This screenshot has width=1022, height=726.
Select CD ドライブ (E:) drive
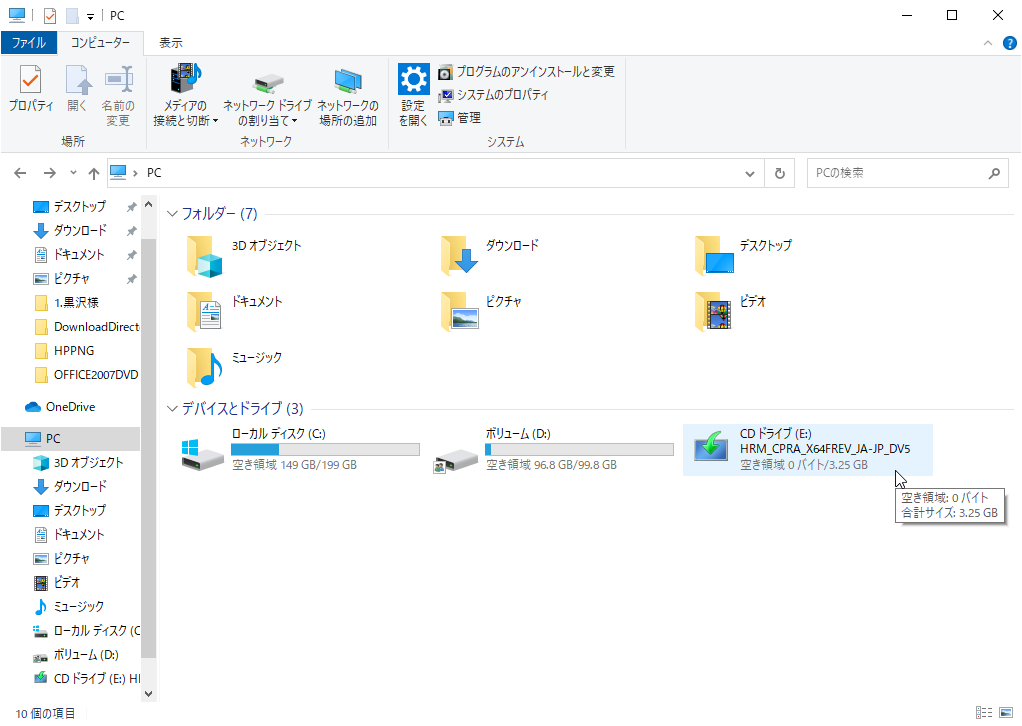pyautogui.click(x=808, y=450)
